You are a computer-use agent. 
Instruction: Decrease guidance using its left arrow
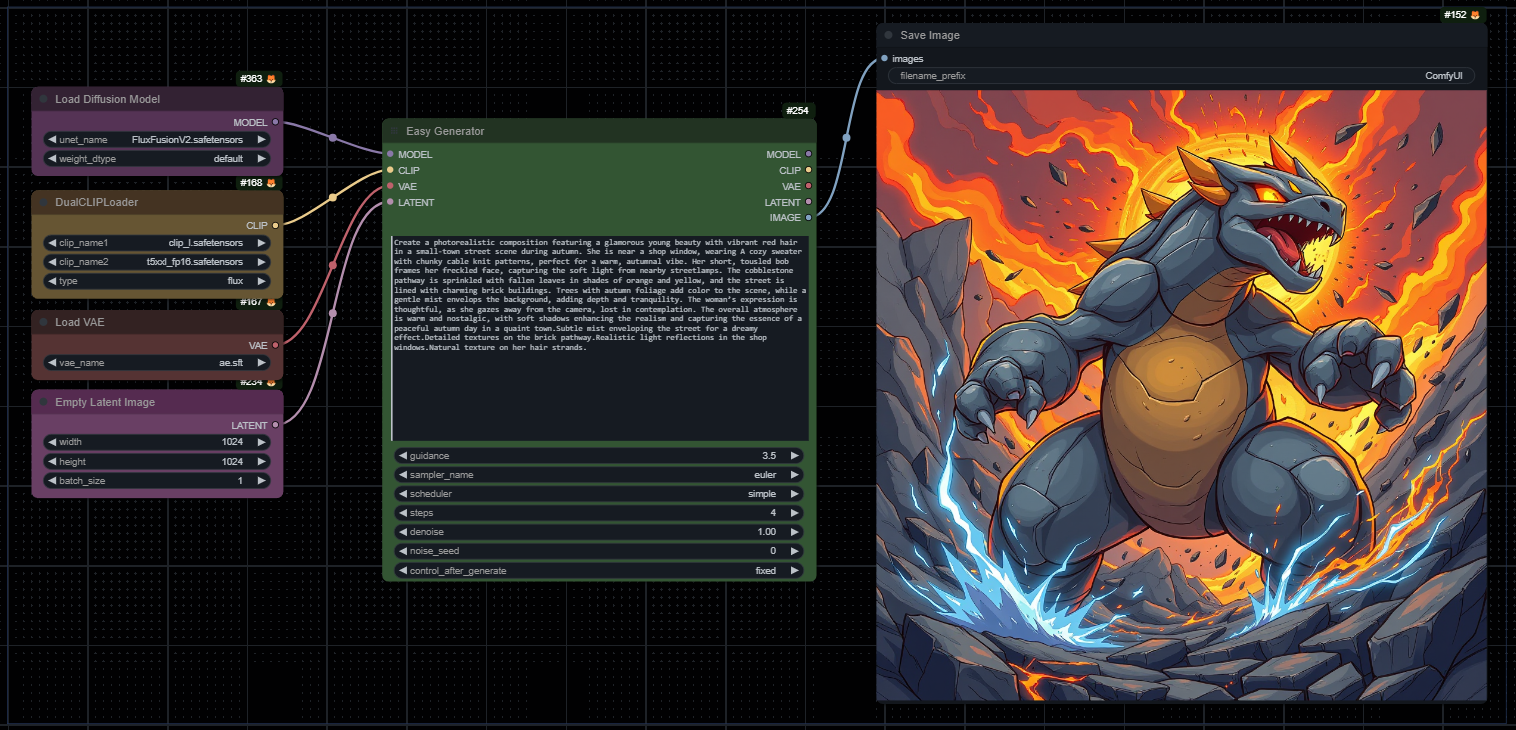tap(402, 456)
